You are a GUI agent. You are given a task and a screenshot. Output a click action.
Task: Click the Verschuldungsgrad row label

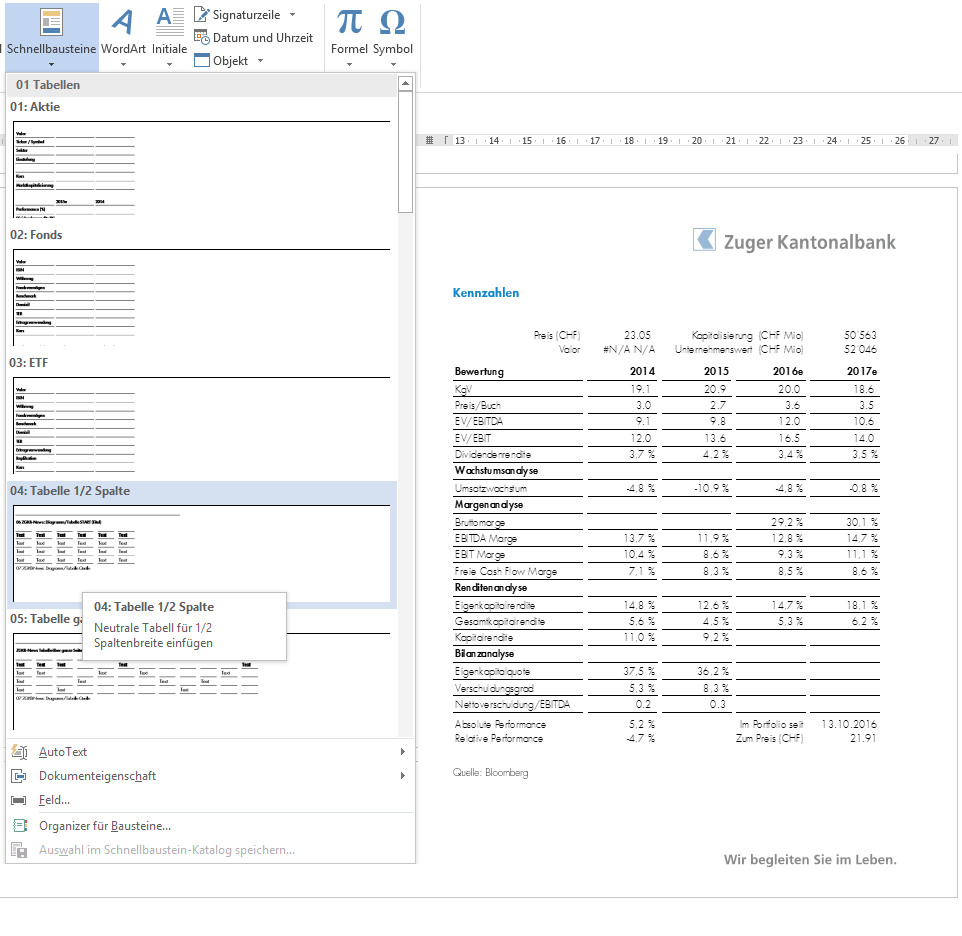point(494,688)
